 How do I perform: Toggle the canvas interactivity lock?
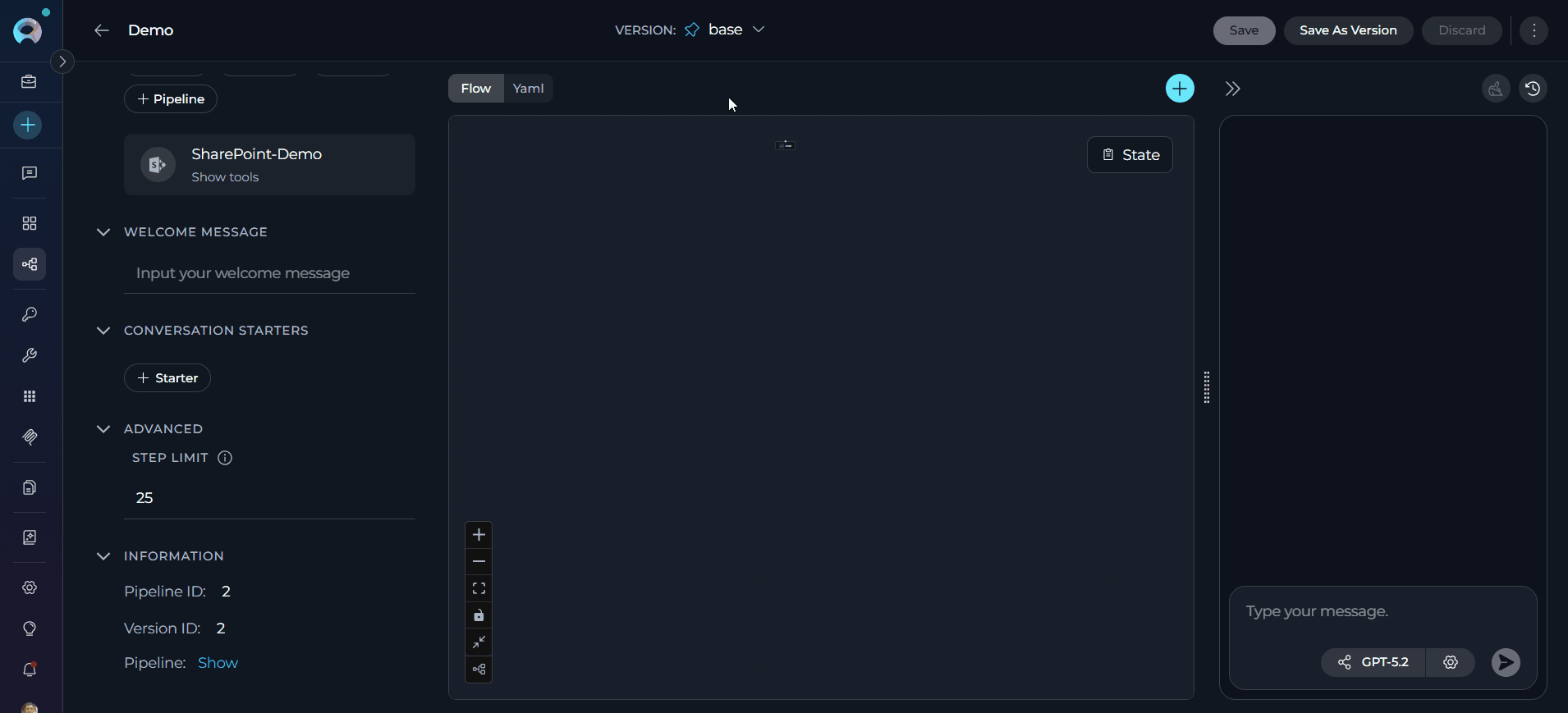(x=479, y=615)
